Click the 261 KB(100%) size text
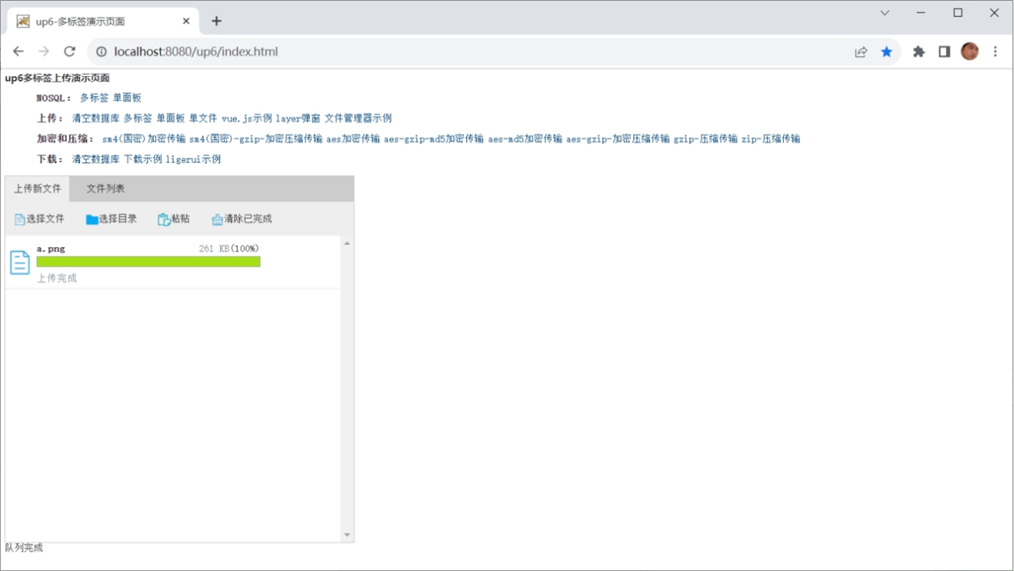 tap(228, 248)
